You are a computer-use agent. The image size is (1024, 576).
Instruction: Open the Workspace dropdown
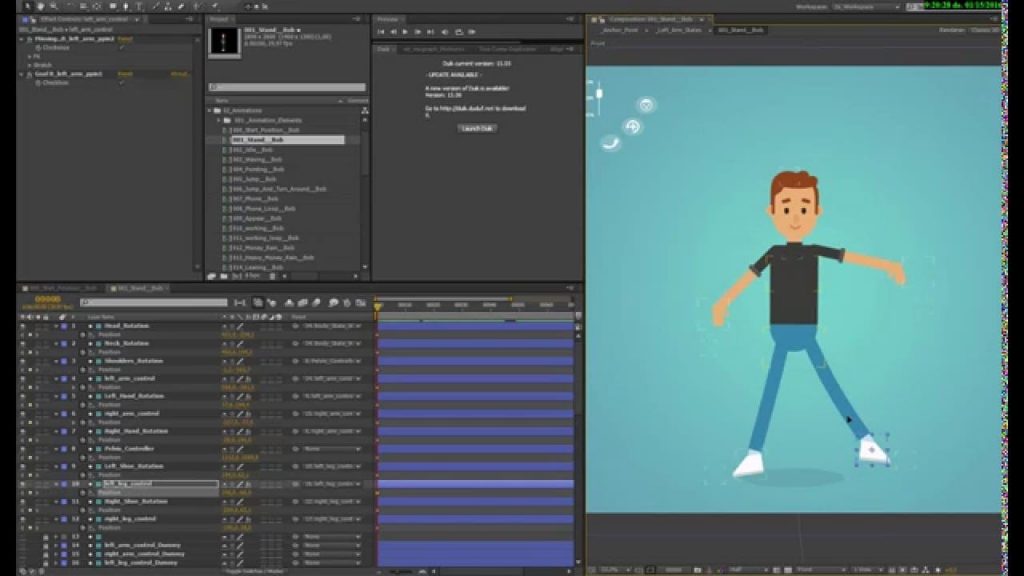coord(866,7)
